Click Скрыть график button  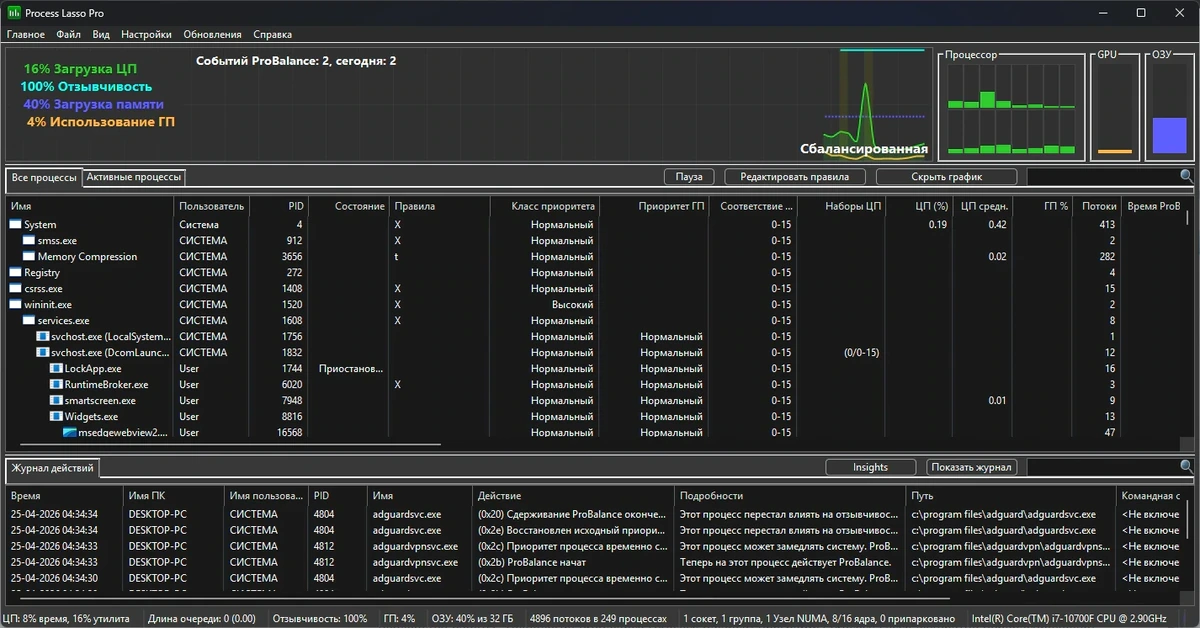(946, 177)
